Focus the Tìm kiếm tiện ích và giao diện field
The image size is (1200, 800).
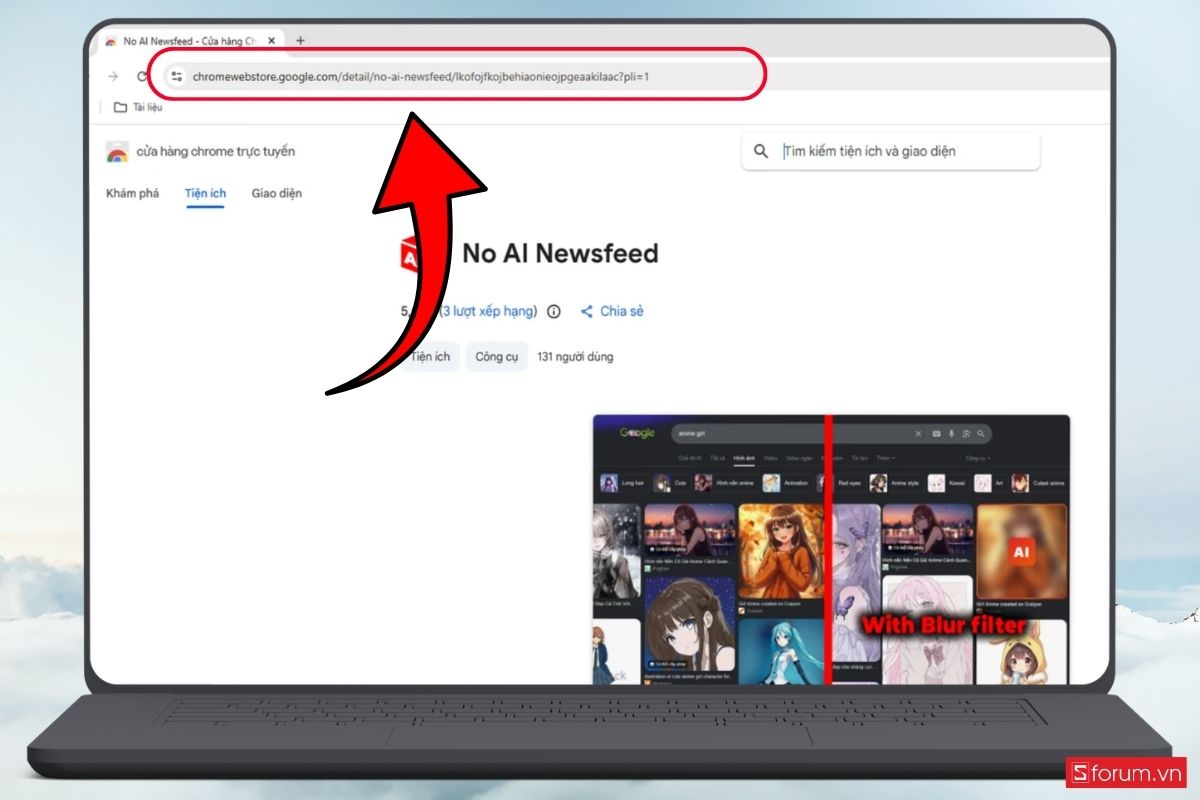point(890,151)
